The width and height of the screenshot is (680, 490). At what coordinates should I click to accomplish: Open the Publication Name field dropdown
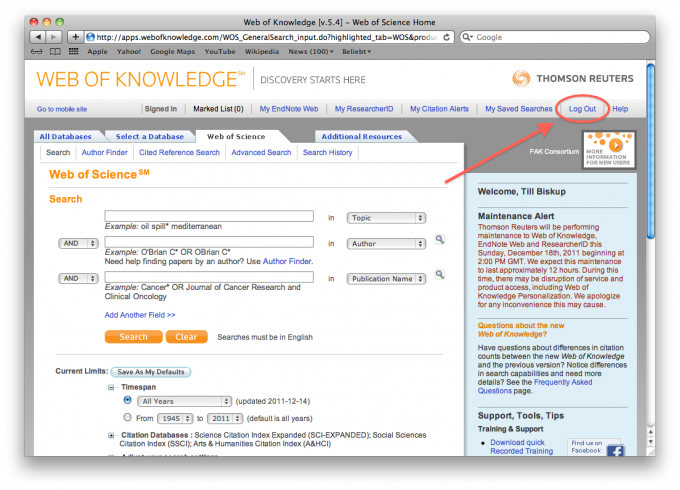tap(386, 279)
